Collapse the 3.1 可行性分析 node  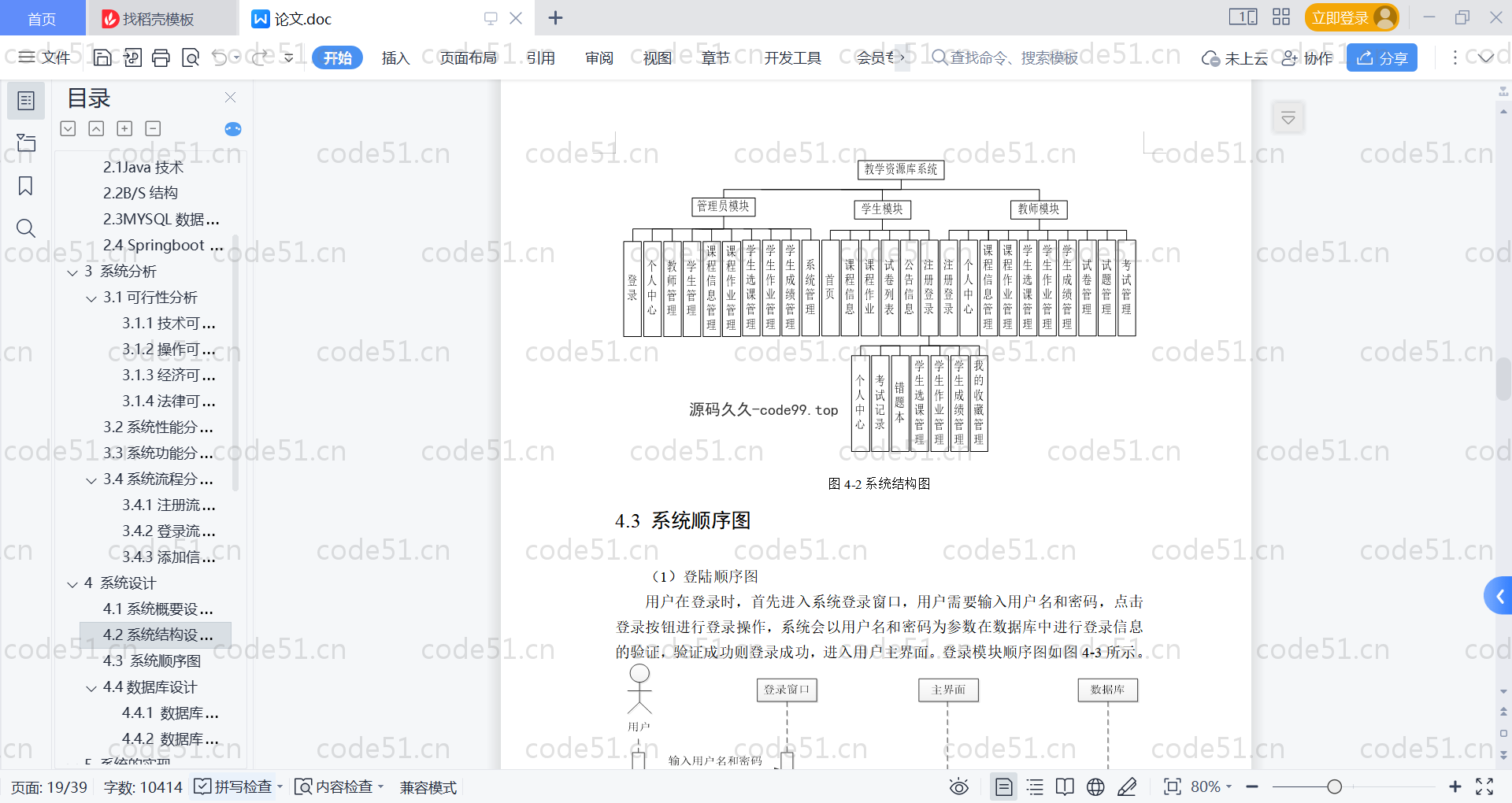point(91,298)
